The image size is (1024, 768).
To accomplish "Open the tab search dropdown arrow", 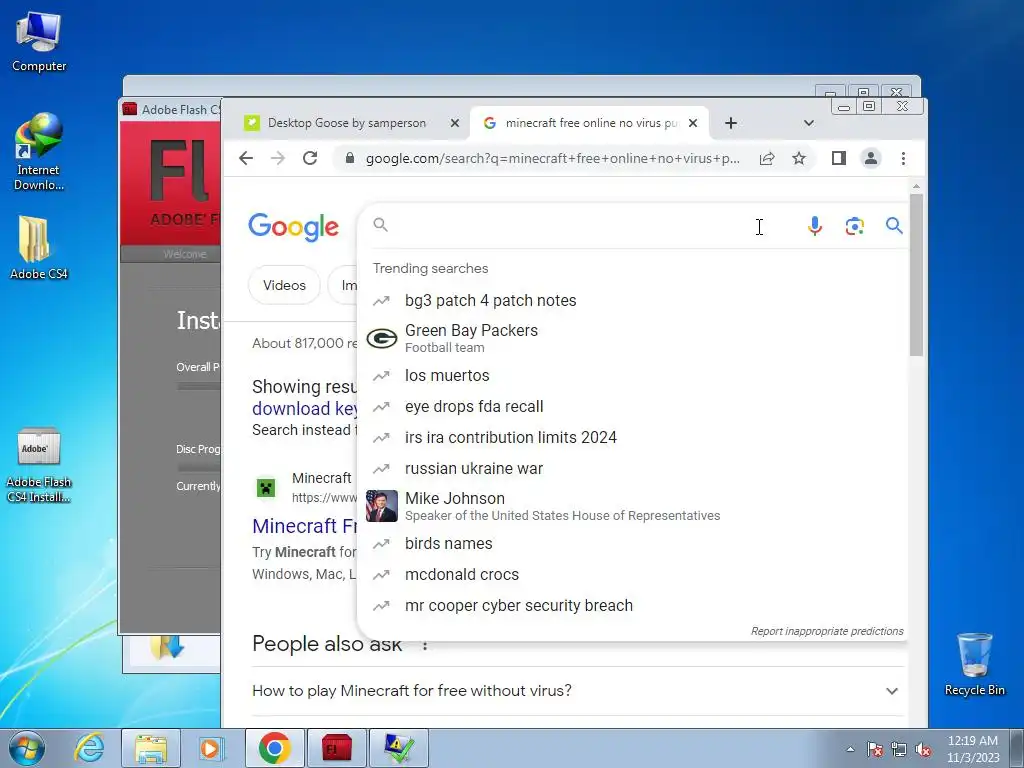I will (x=808, y=123).
